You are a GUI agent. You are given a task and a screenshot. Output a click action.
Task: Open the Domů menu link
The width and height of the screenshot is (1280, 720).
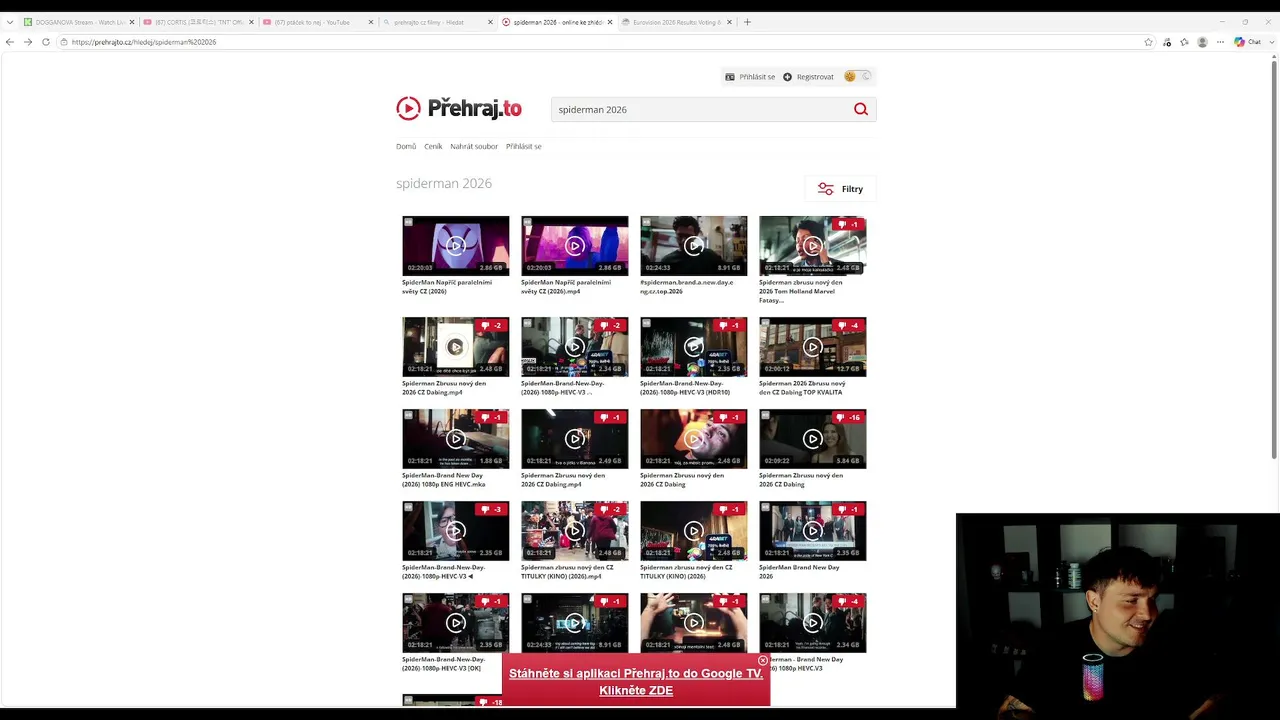(406, 146)
